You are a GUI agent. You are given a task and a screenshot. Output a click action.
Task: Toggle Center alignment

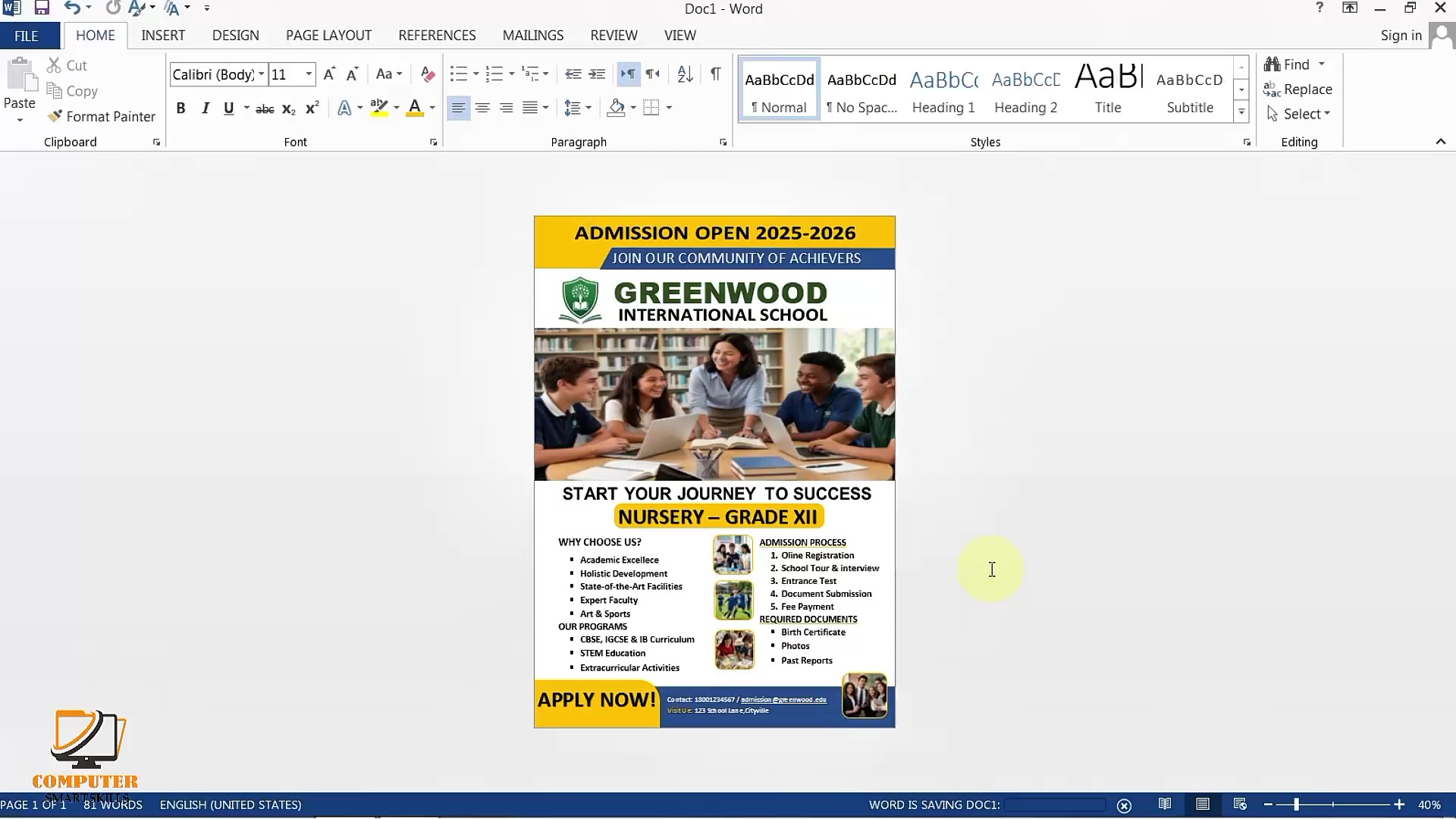[x=482, y=108]
